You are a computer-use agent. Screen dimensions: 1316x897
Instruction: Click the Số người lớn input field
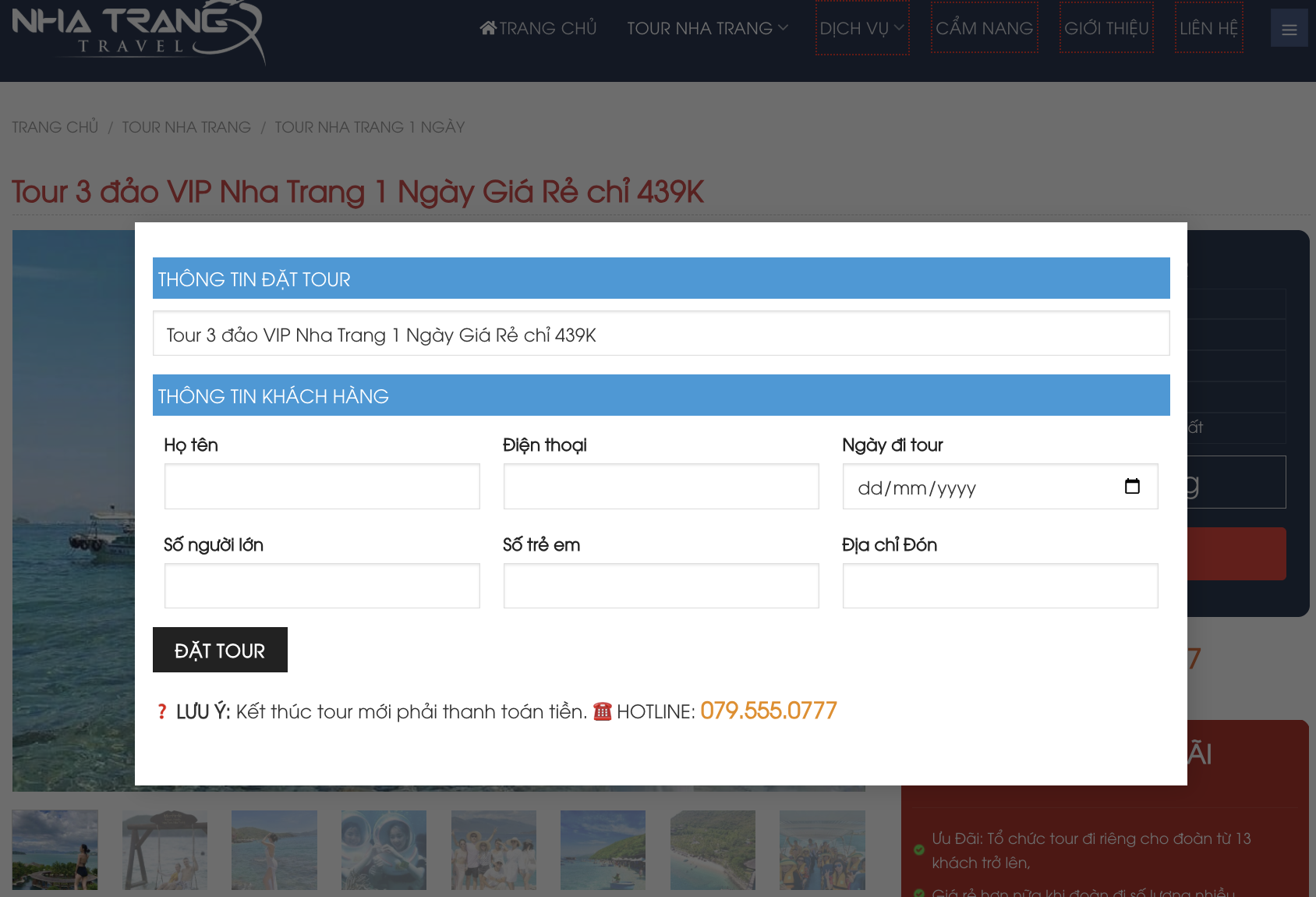[x=321, y=585]
